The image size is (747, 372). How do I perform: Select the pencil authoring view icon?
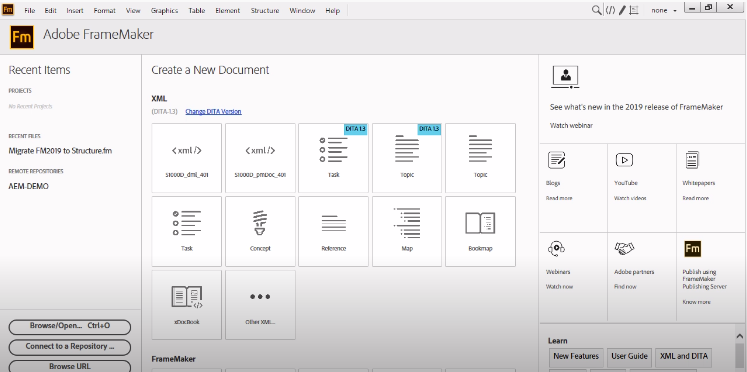(622, 10)
